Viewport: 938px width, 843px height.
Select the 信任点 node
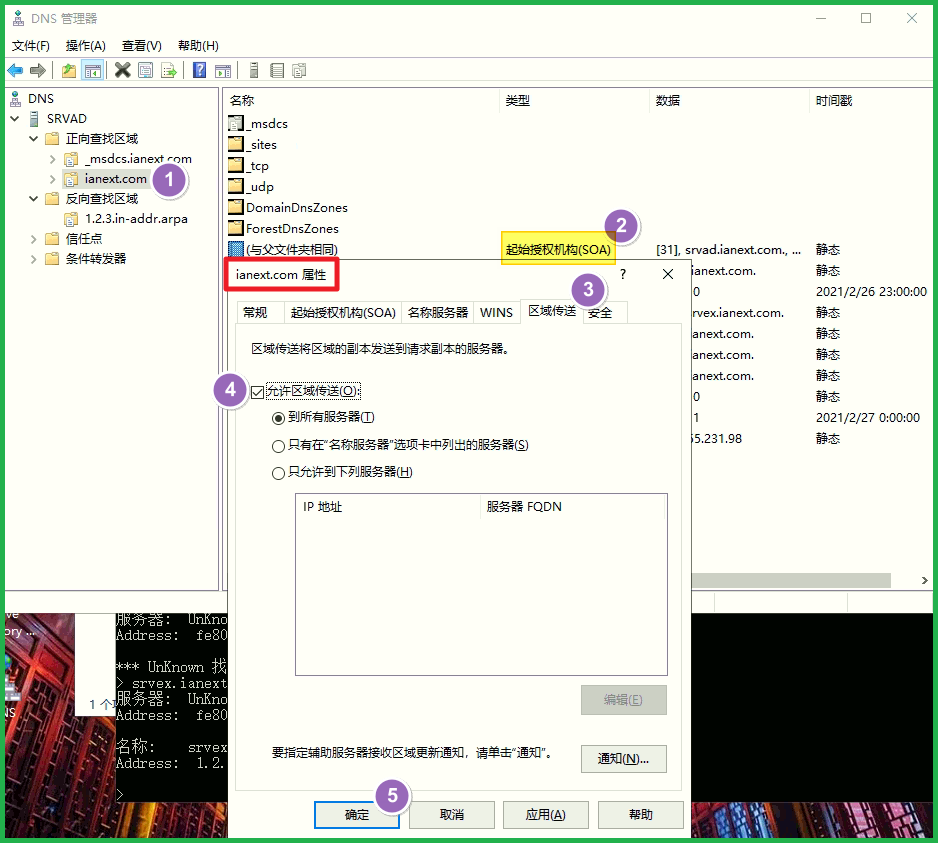tap(84, 239)
